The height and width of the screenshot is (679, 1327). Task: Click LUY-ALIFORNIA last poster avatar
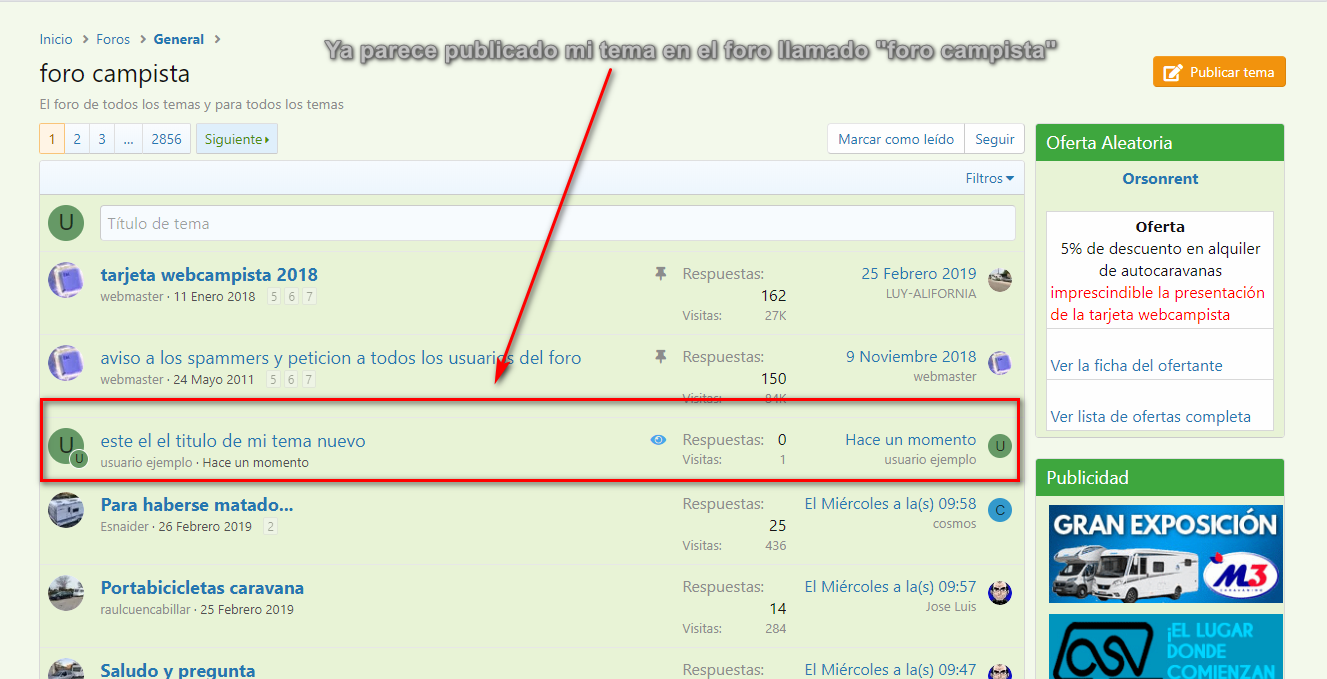(1000, 280)
